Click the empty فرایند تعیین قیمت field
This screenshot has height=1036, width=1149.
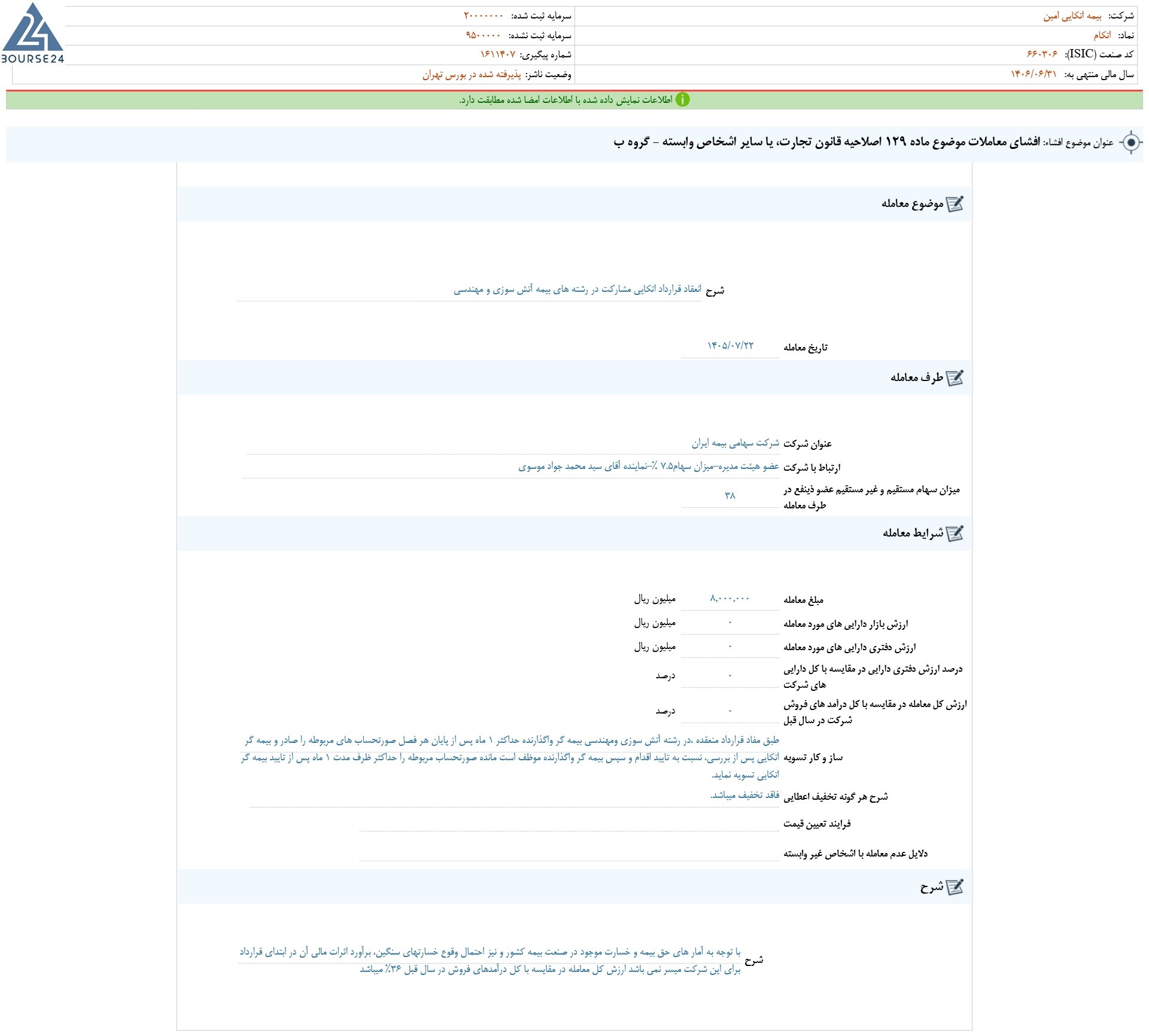[569, 823]
